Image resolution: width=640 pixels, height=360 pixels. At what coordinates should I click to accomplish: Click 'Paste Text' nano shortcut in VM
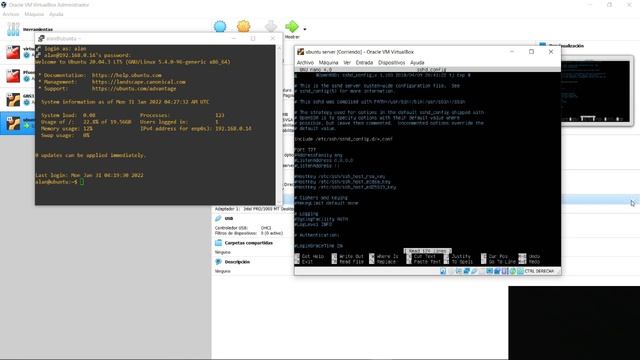coord(427,262)
